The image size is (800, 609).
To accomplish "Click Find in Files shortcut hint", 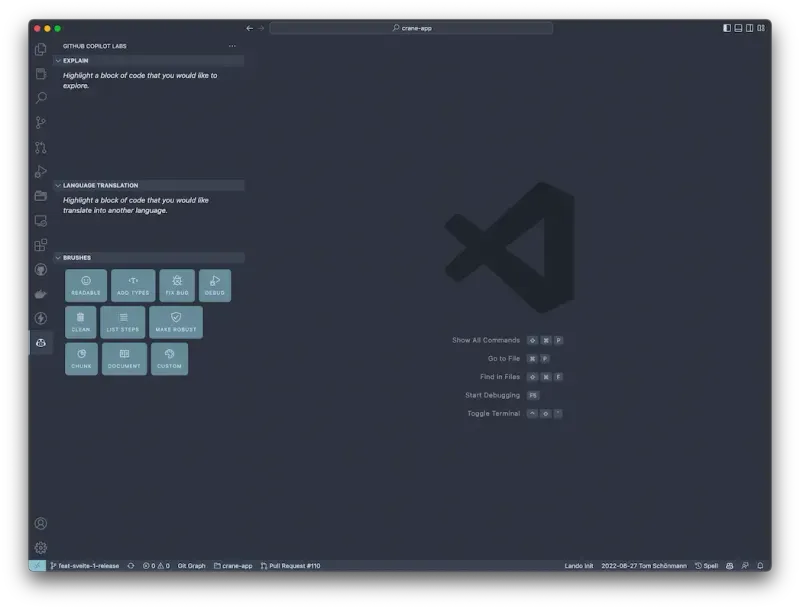I will (500, 377).
